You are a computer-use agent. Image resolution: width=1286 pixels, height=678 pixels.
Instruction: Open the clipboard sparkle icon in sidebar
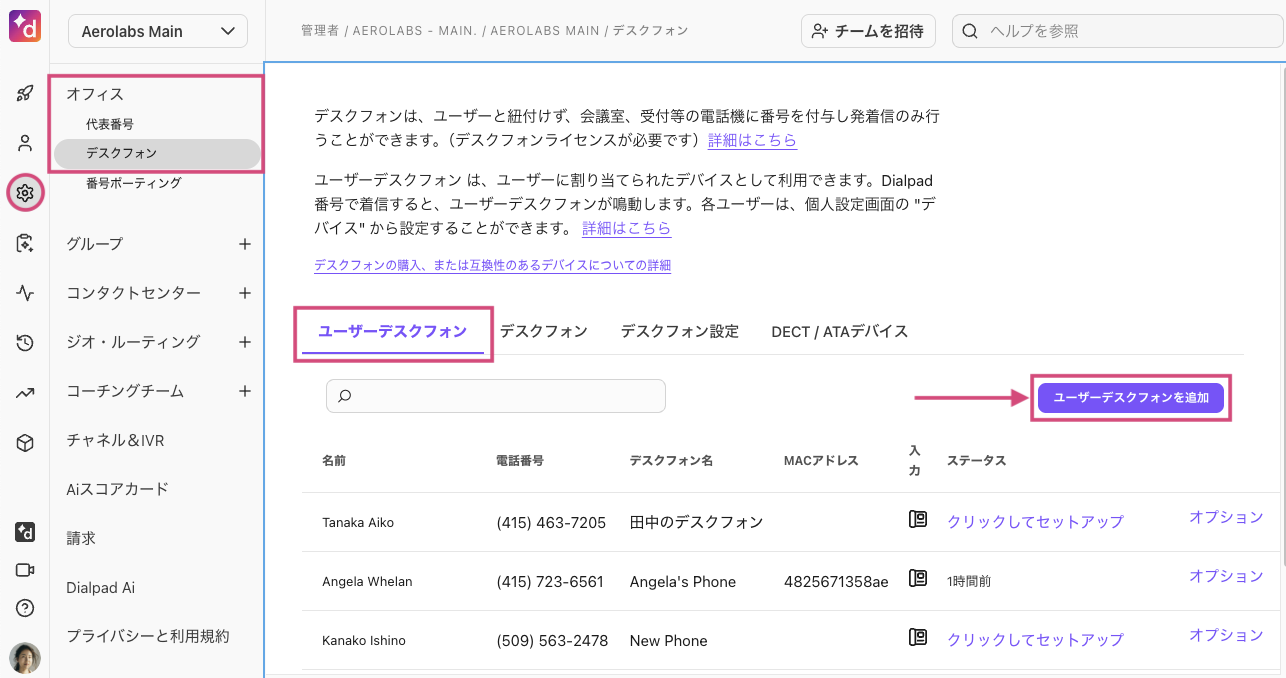pos(25,243)
